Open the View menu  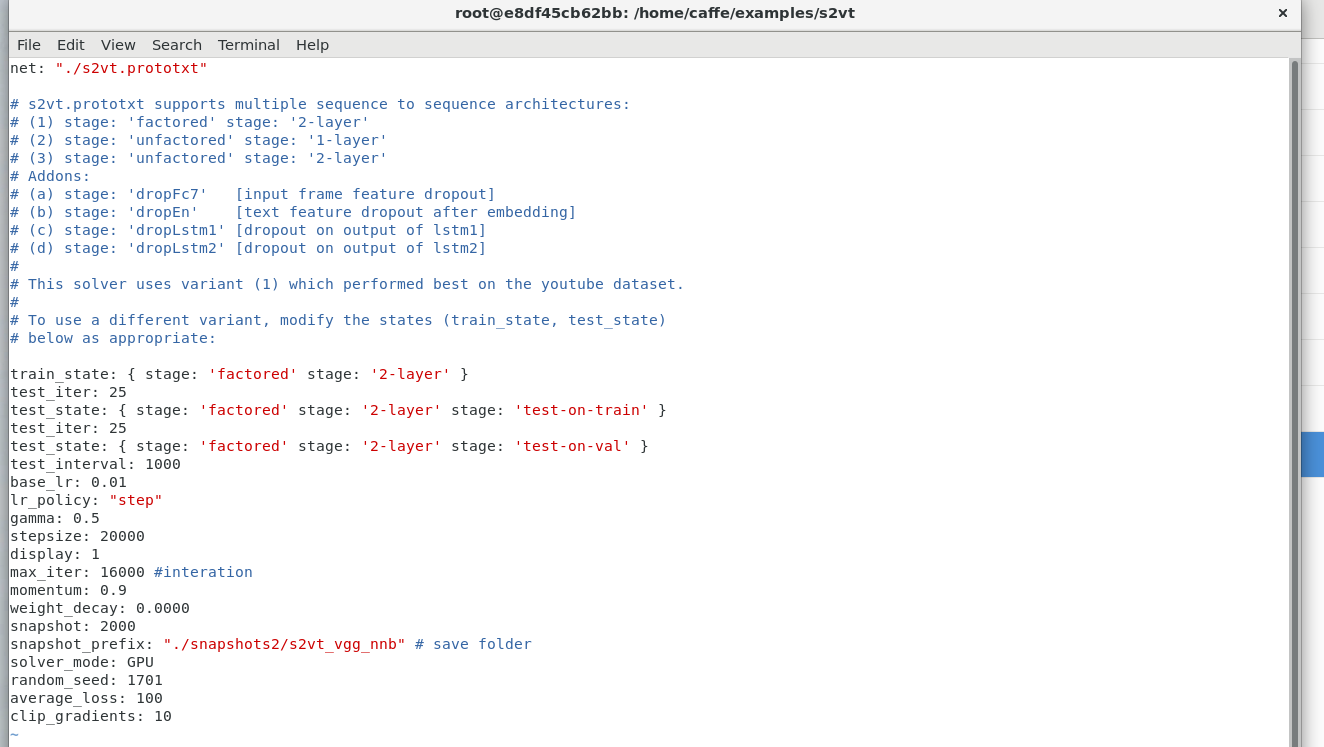click(117, 44)
